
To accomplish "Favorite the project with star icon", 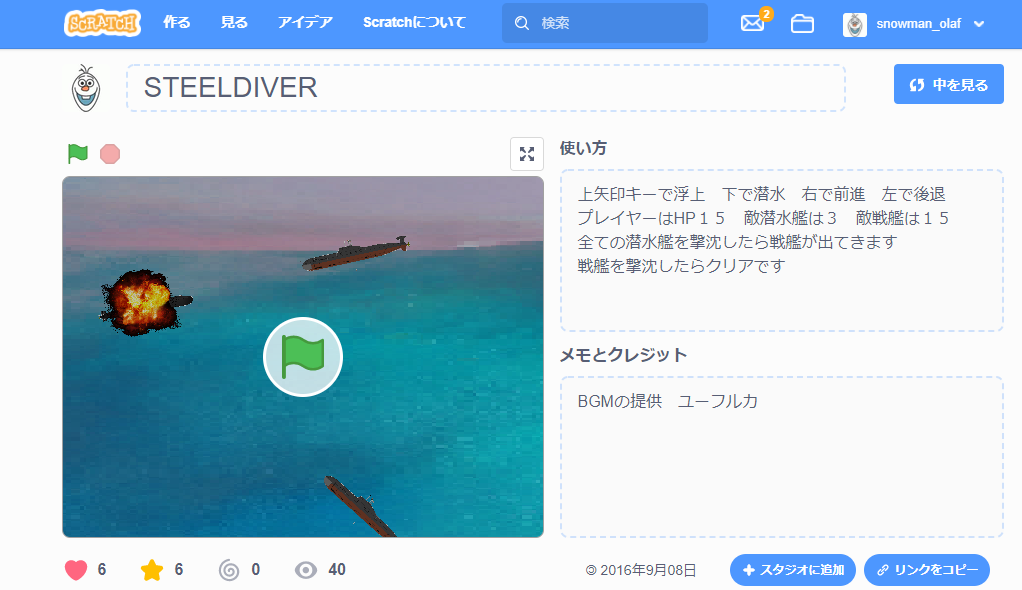I will tap(152, 570).
